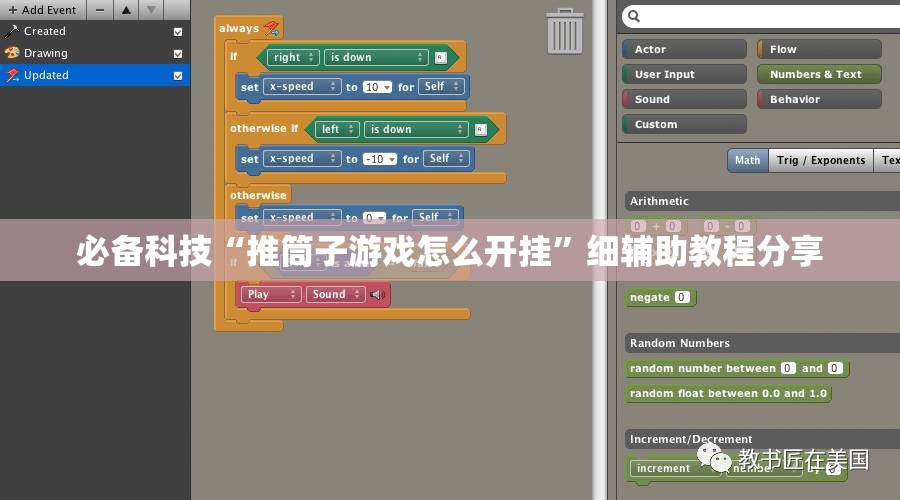The image size is (900, 500).
Task: Toggle the Created event checkbox
Action: 178,32
